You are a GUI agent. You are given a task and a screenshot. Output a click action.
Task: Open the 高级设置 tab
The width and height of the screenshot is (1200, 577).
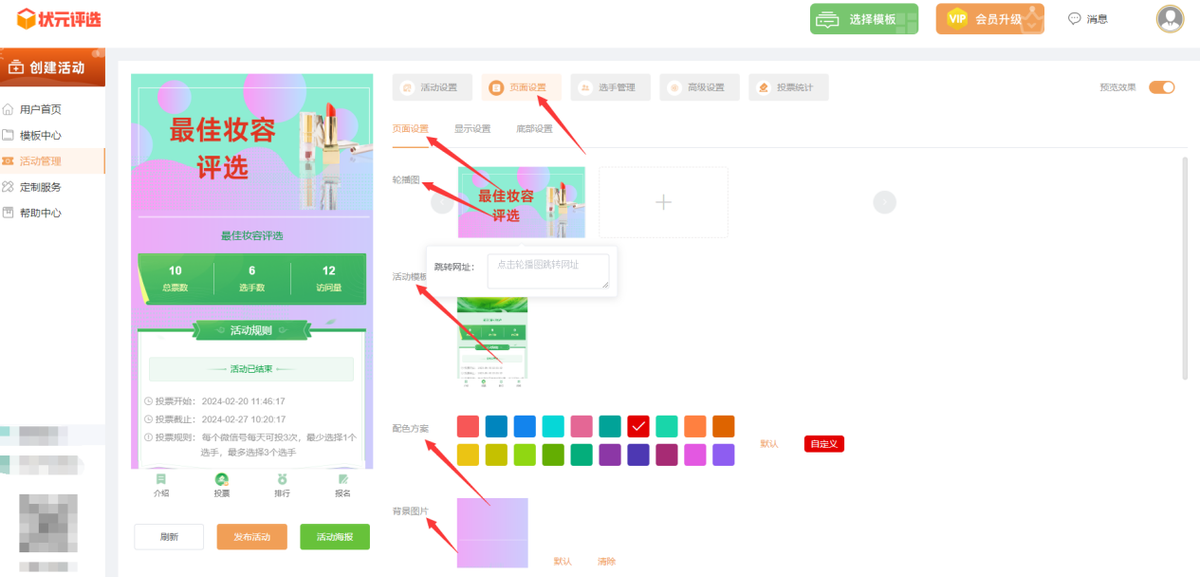click(699, 88)
